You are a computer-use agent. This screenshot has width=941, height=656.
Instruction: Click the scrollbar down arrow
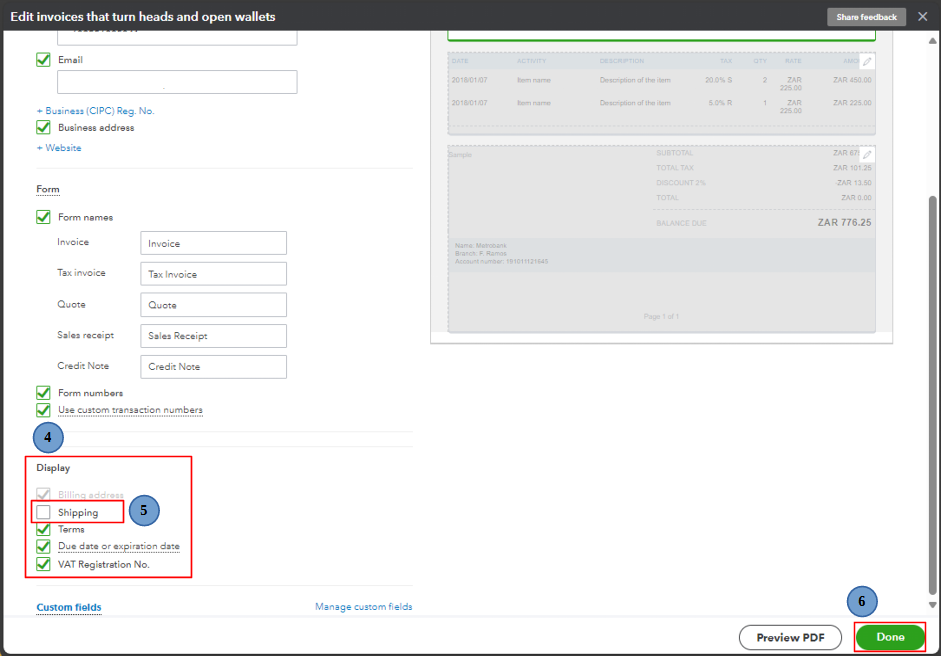tap(932, 605)
